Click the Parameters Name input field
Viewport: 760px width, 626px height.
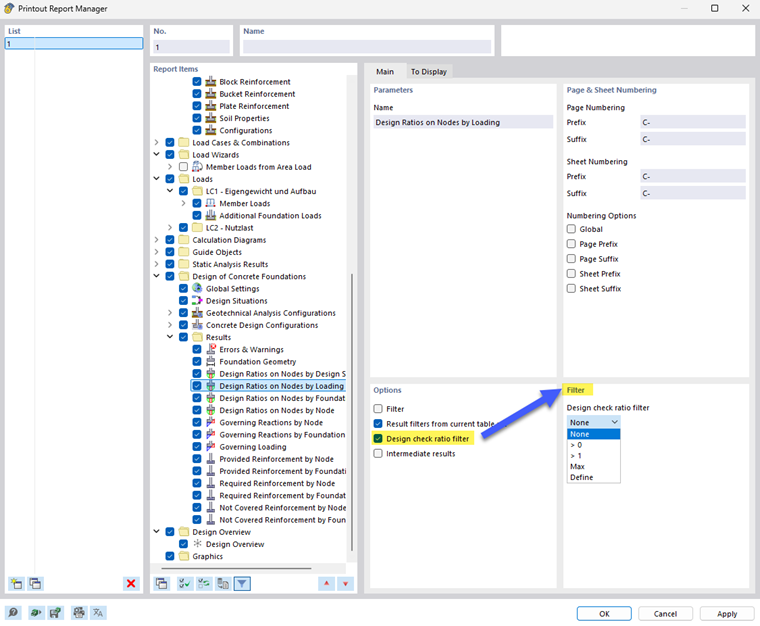463,122
